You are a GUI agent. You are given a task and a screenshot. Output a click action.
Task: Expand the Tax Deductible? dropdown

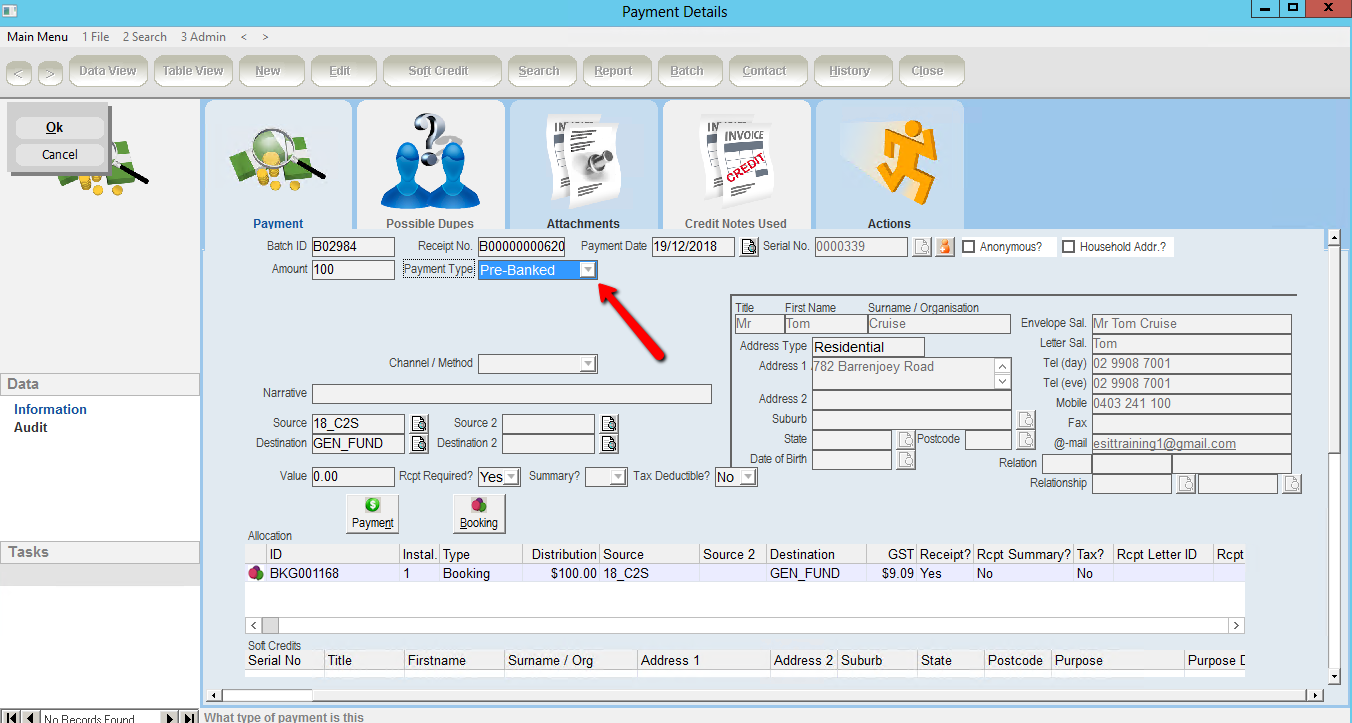tap(747, 477)
